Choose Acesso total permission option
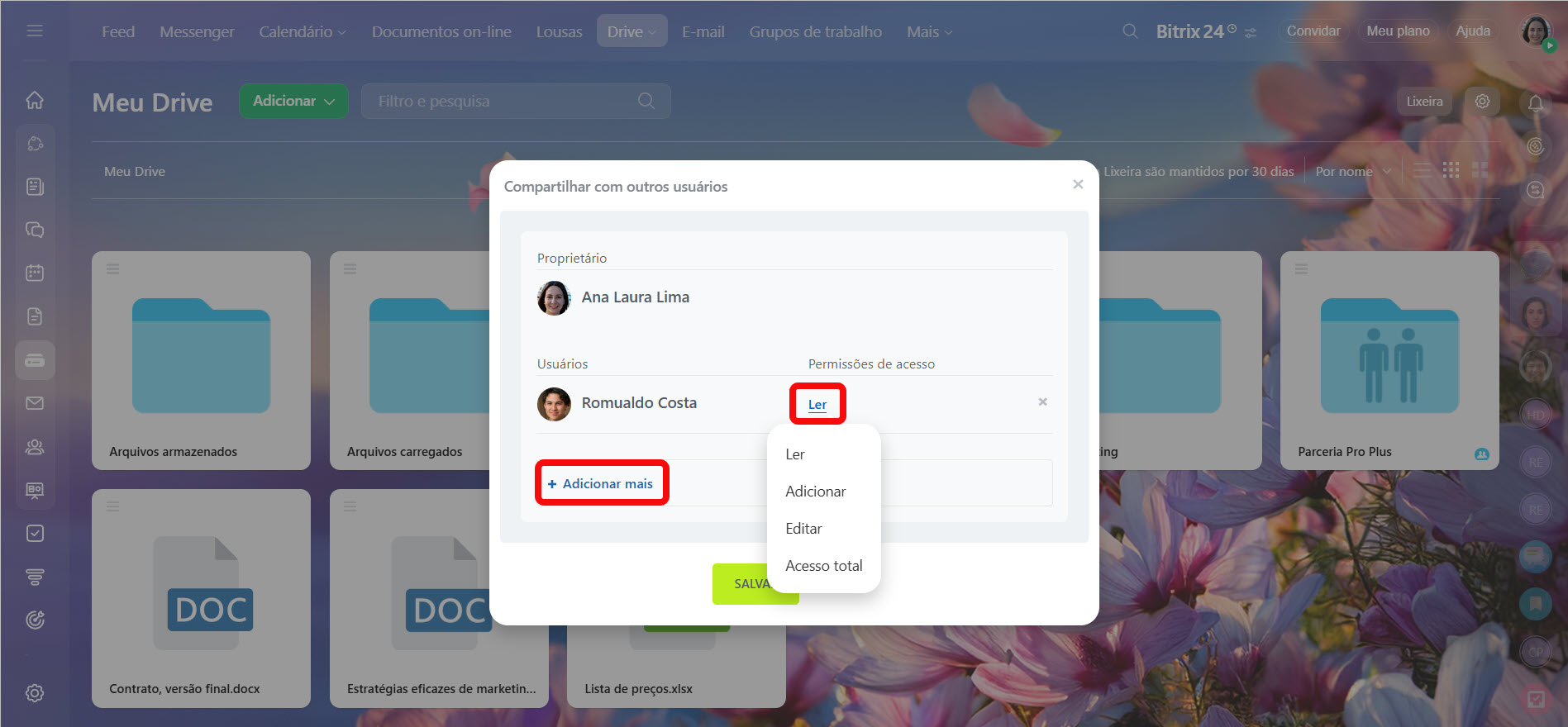 [823, 566]
